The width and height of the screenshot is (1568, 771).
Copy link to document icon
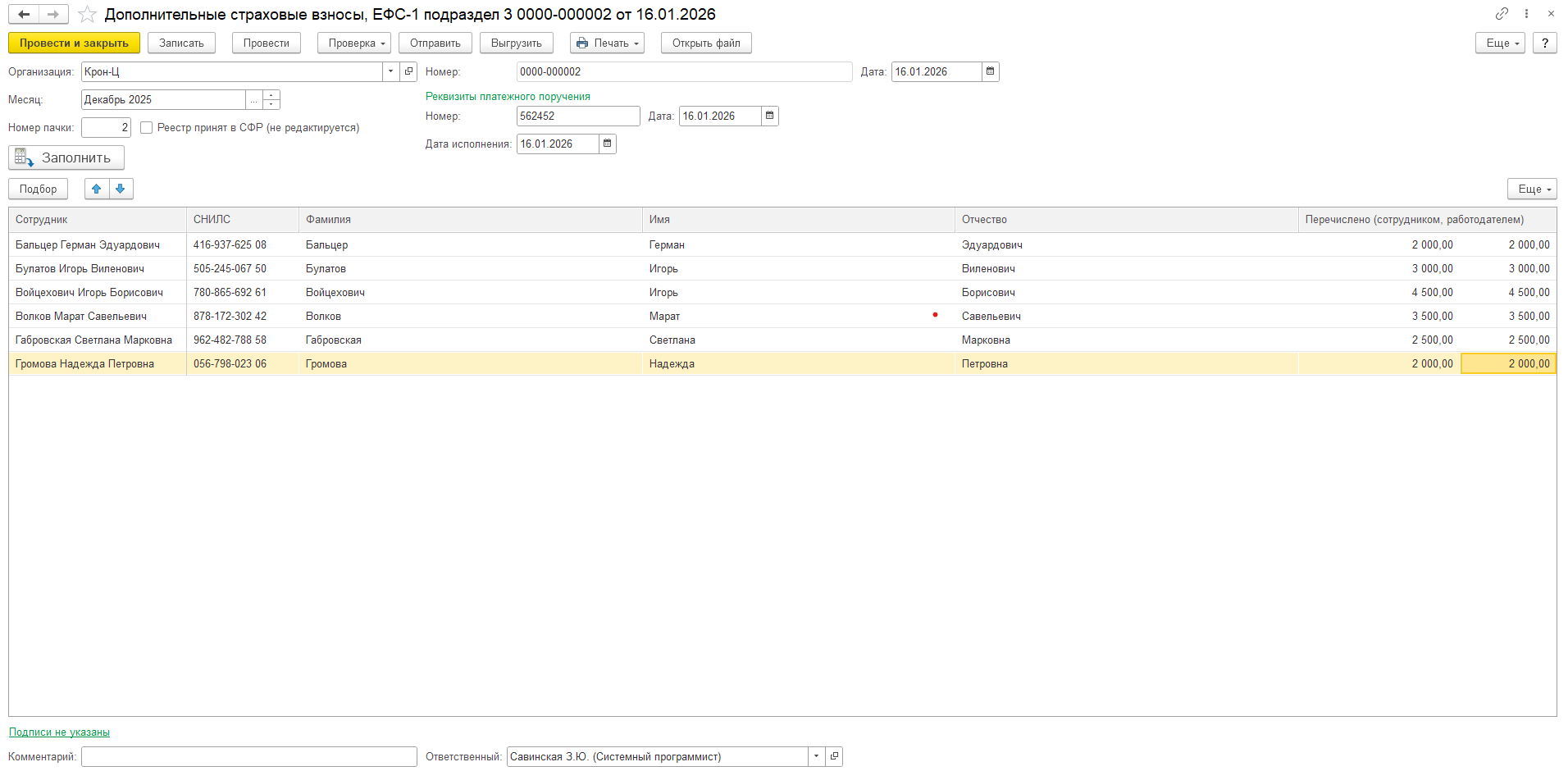pos(1502,14)
